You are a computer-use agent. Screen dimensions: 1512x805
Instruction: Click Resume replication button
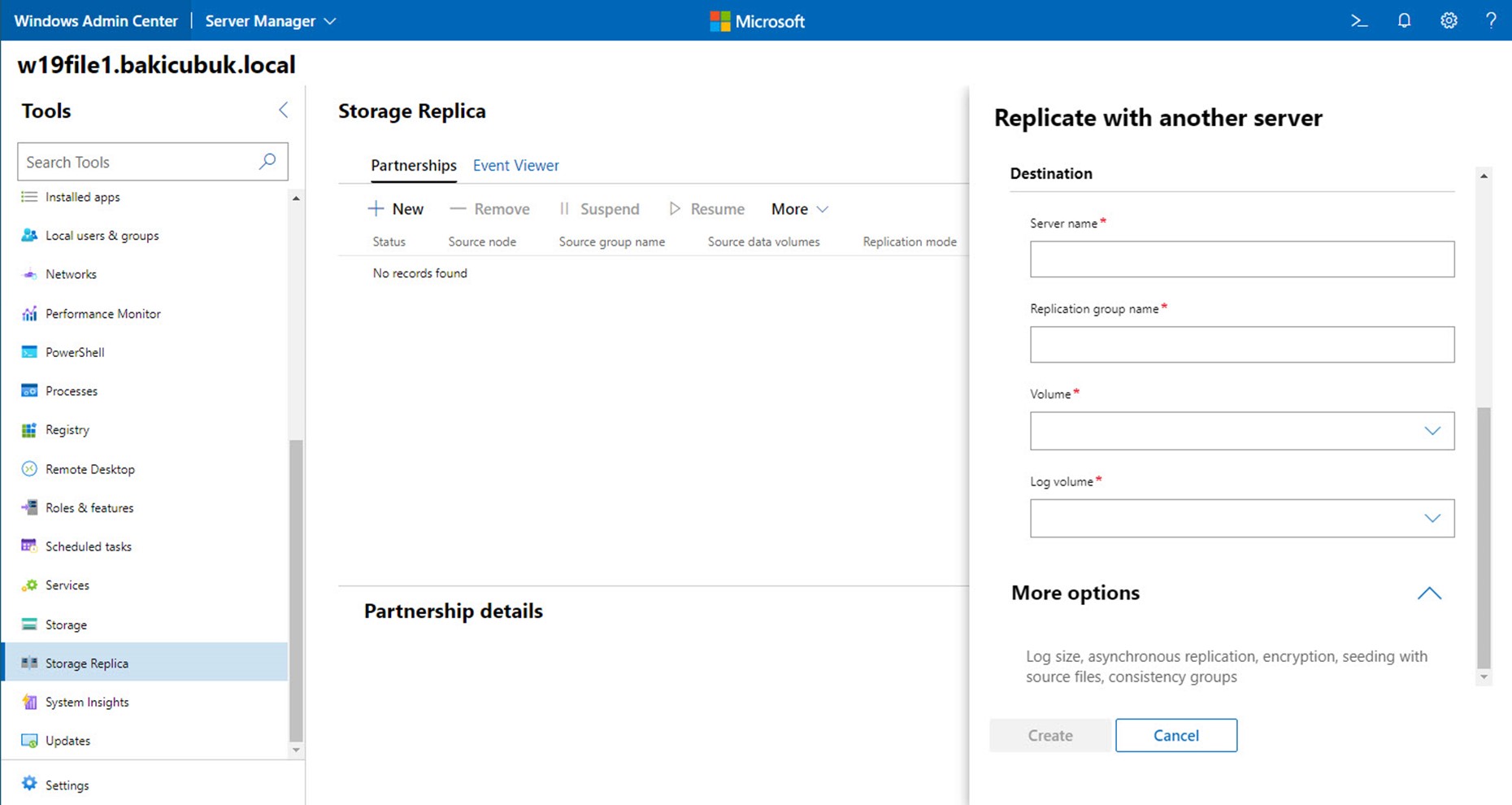tap(707, 209)
